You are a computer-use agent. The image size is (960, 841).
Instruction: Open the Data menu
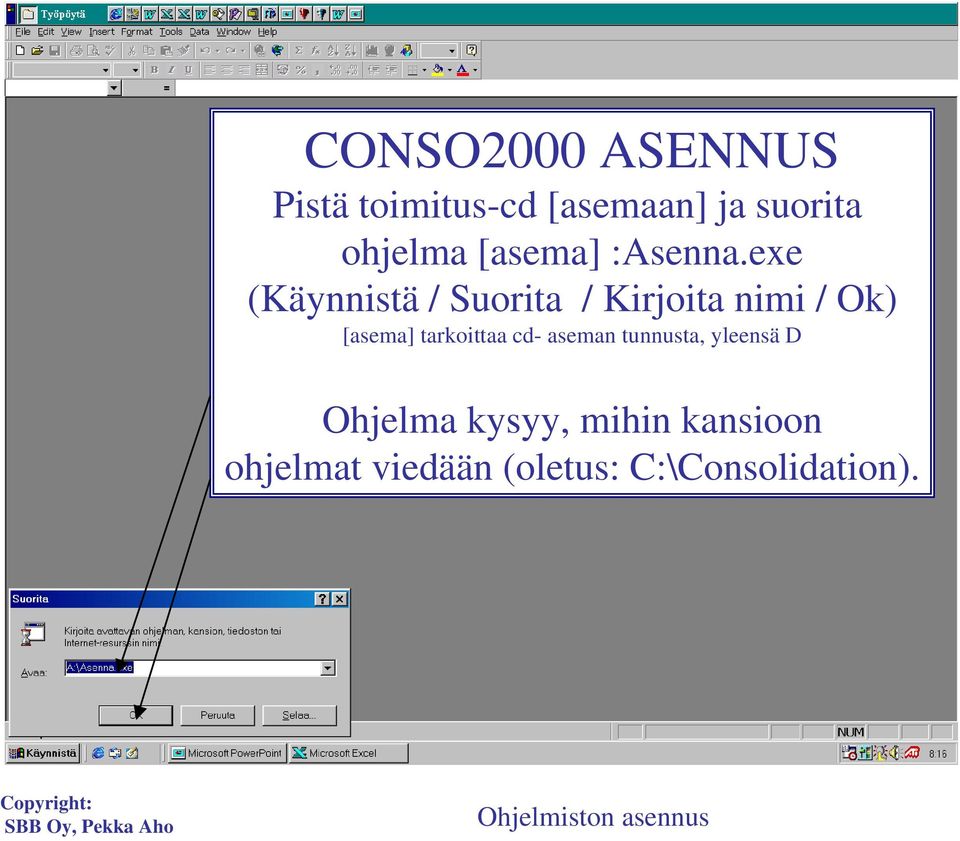(199, 32)
